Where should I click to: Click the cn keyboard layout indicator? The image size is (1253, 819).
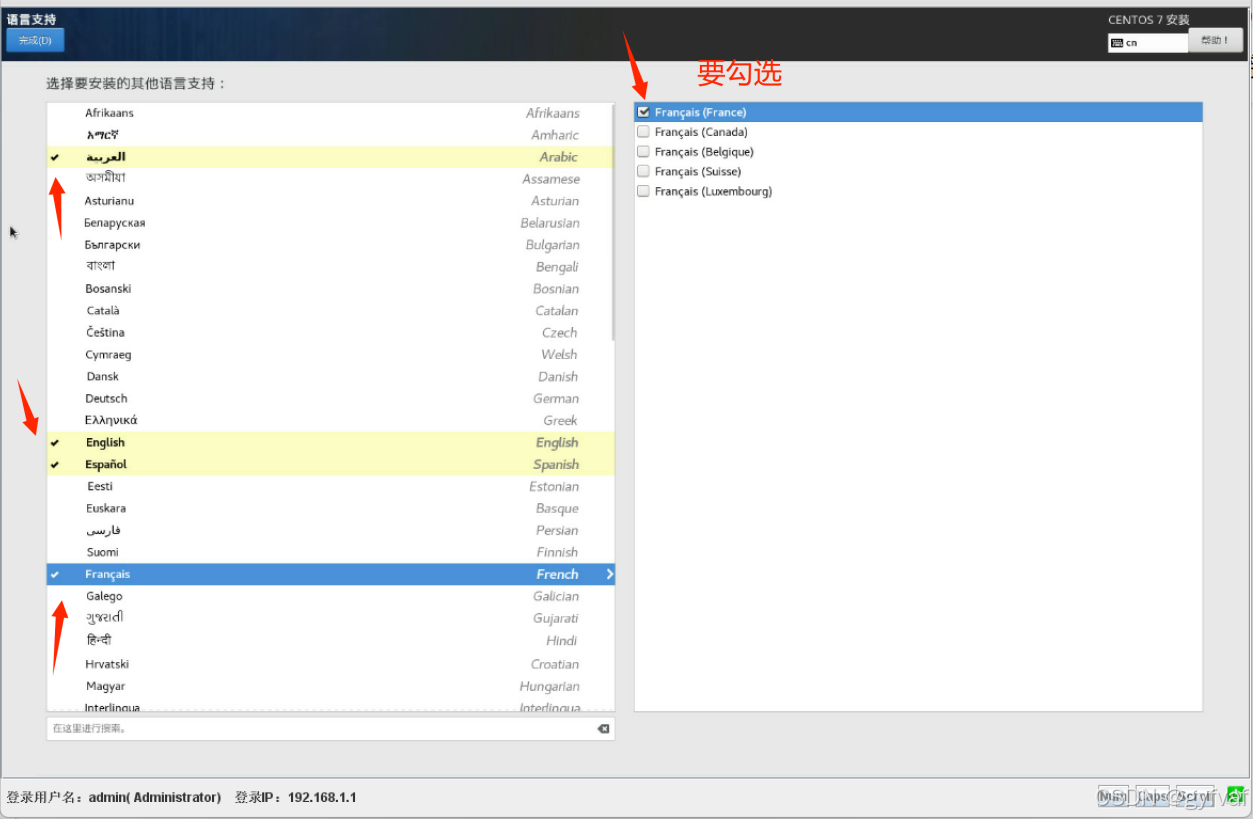point(1147,43)
